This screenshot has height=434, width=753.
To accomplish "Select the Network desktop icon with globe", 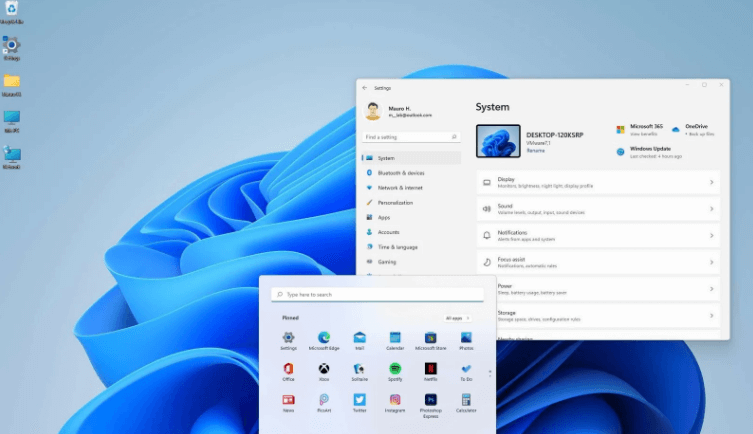I will point(12,157).
